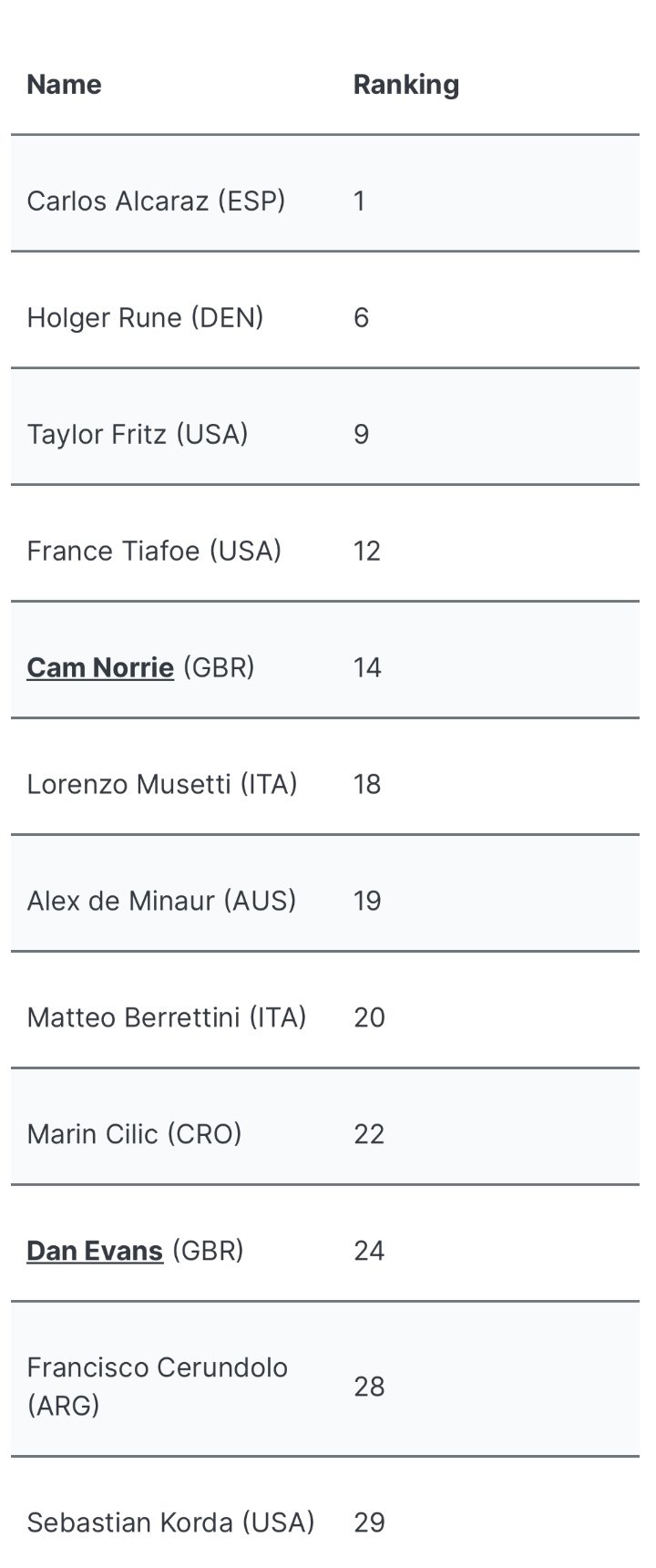Select the Ranking column header
Viewport: 656px width, 1568px height.
pos(406,84)
